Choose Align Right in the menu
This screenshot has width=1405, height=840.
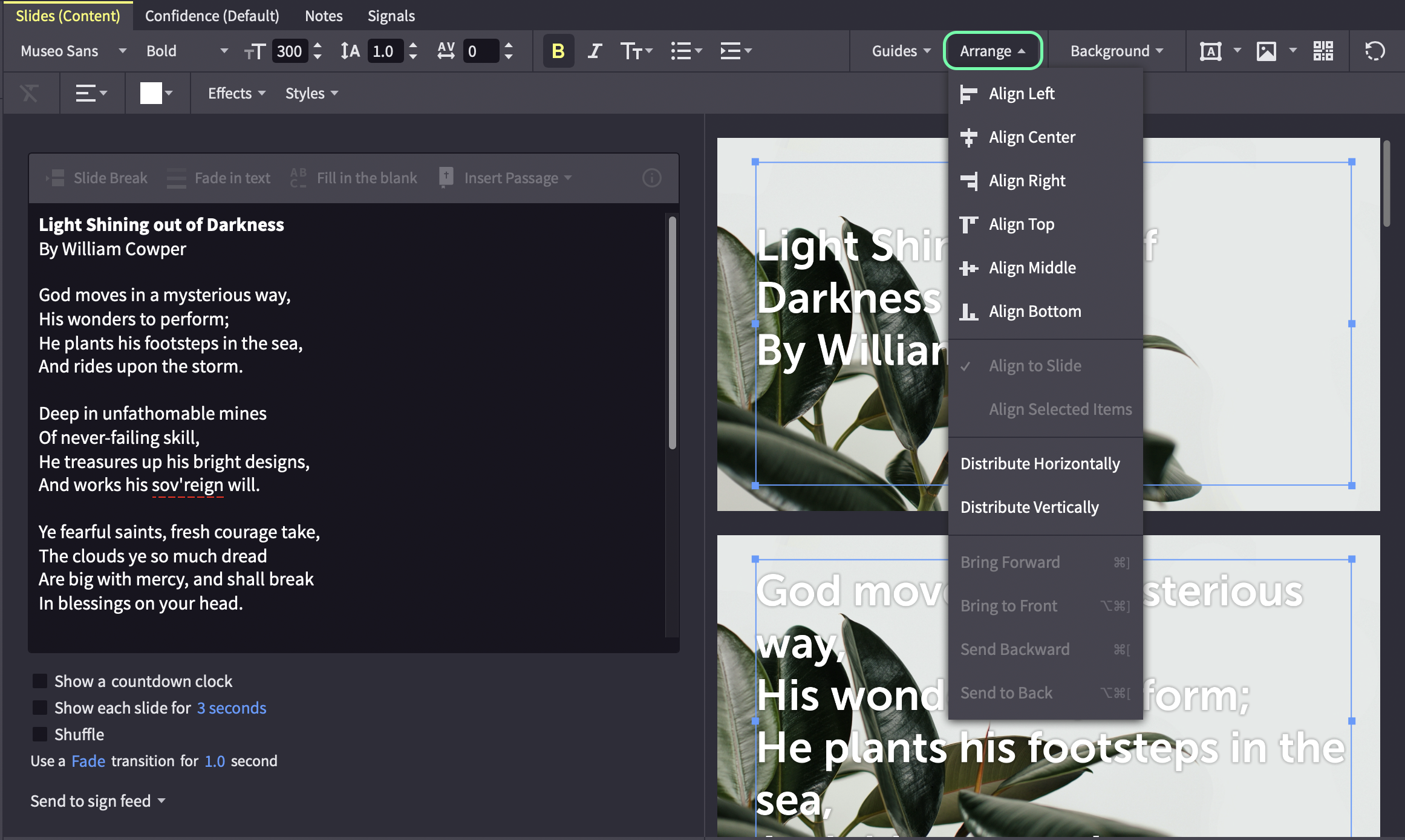1045,181
